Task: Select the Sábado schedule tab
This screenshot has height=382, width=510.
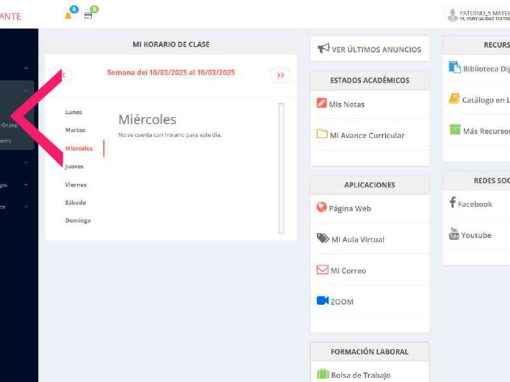Action: pyautogui.click(x=75, y=203)
